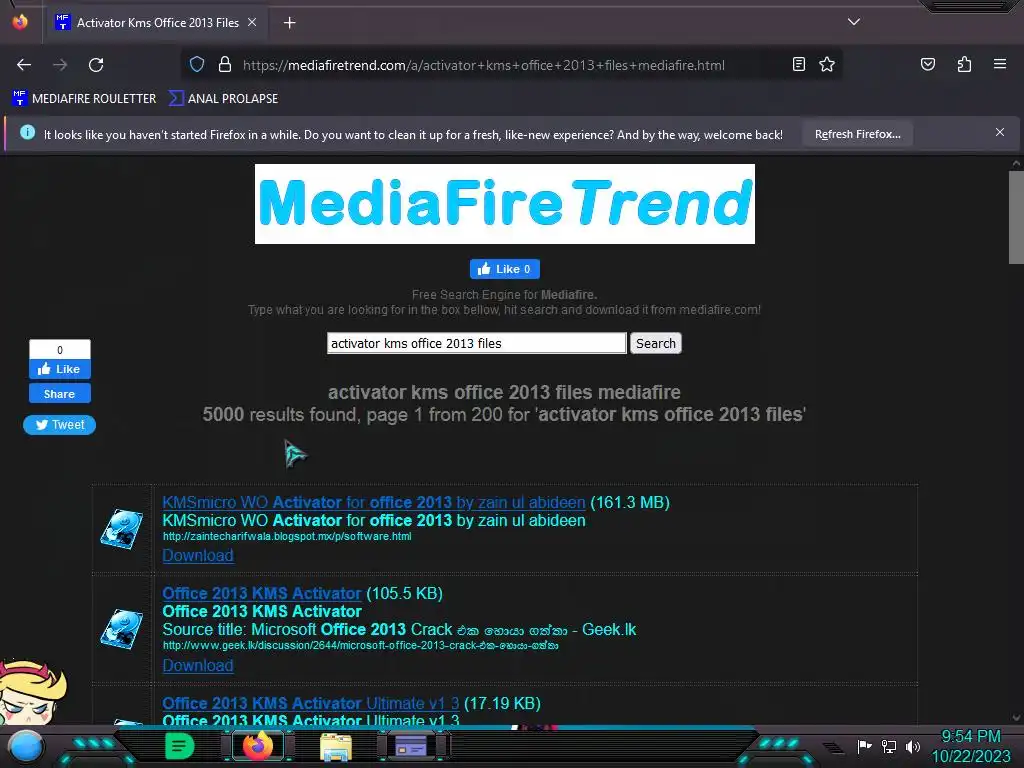Open File Explorer from taskbar
The image size is (1024, 768).
tap(336, 746)
